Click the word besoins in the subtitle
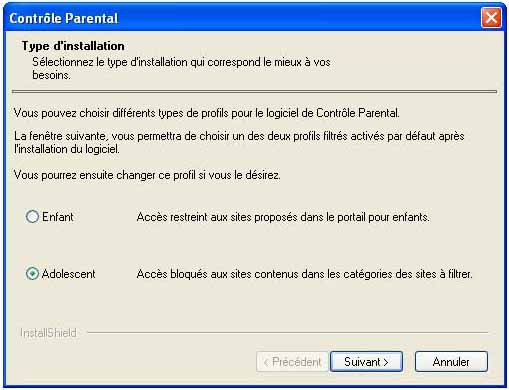Screen dimensions: 509x390 [x=51, y=75]
